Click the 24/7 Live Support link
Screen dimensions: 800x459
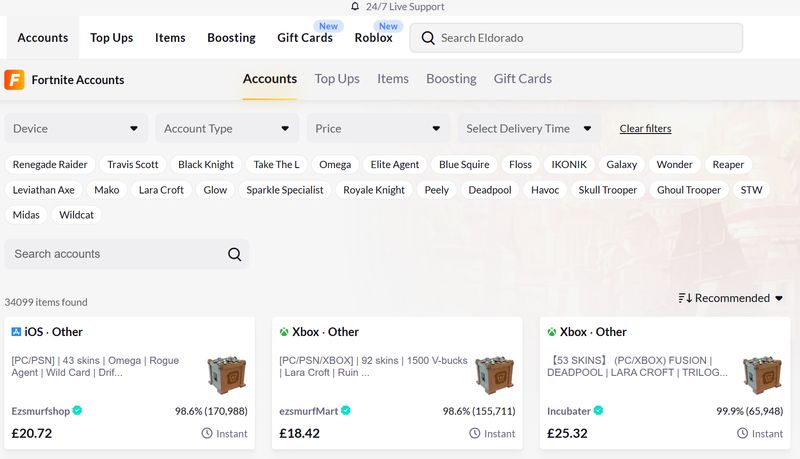click(x=405, y=7)
